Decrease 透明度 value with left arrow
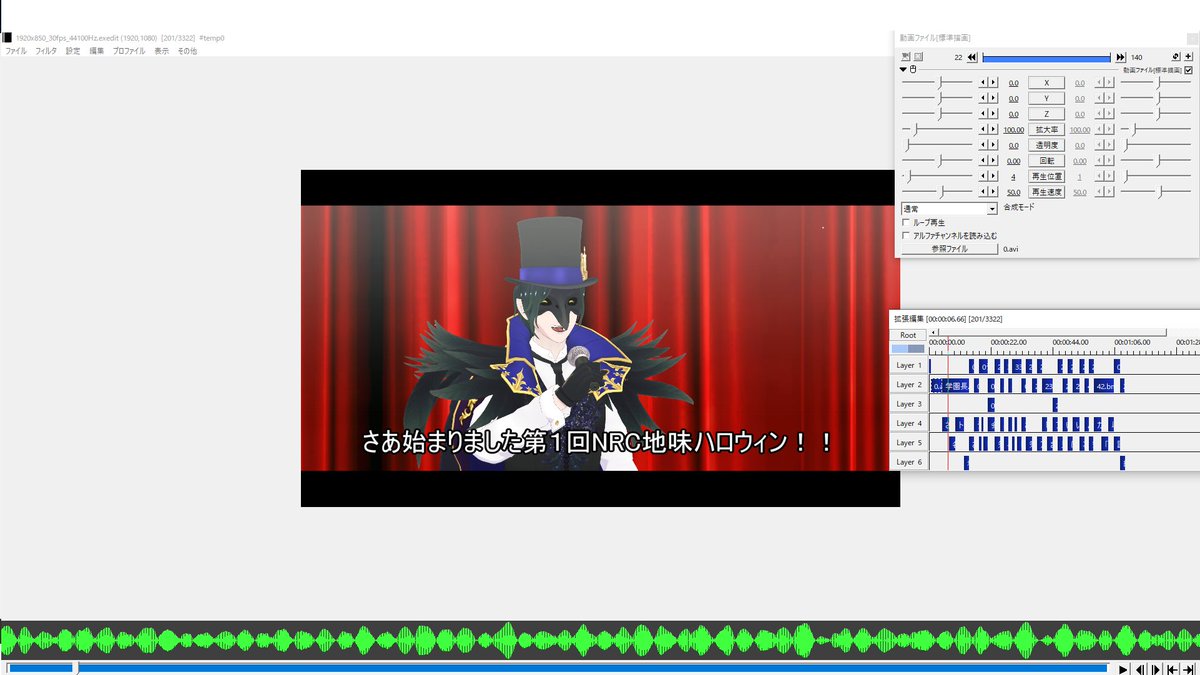 coord(983,145)
